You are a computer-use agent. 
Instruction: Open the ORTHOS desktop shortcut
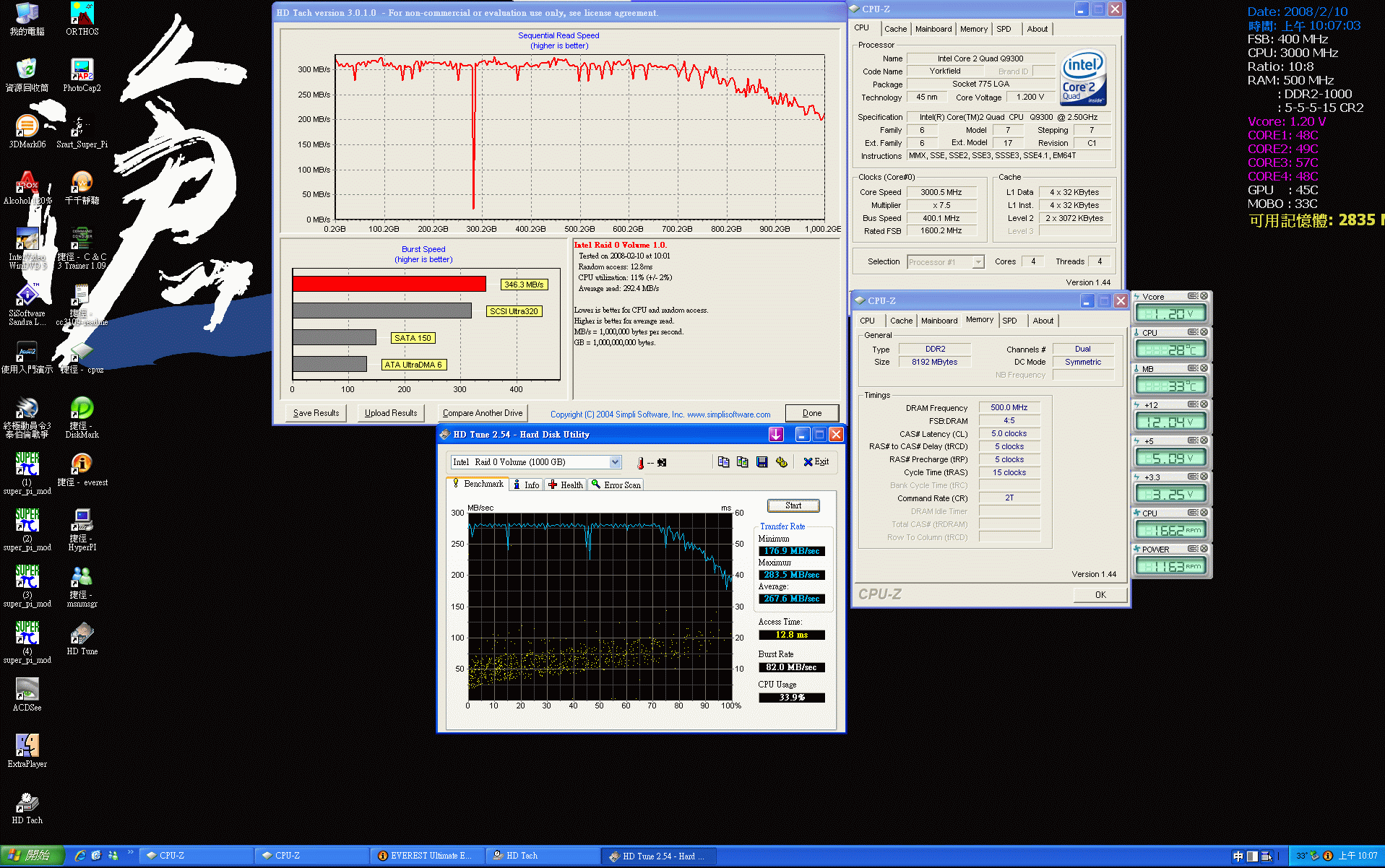(82, 19)
